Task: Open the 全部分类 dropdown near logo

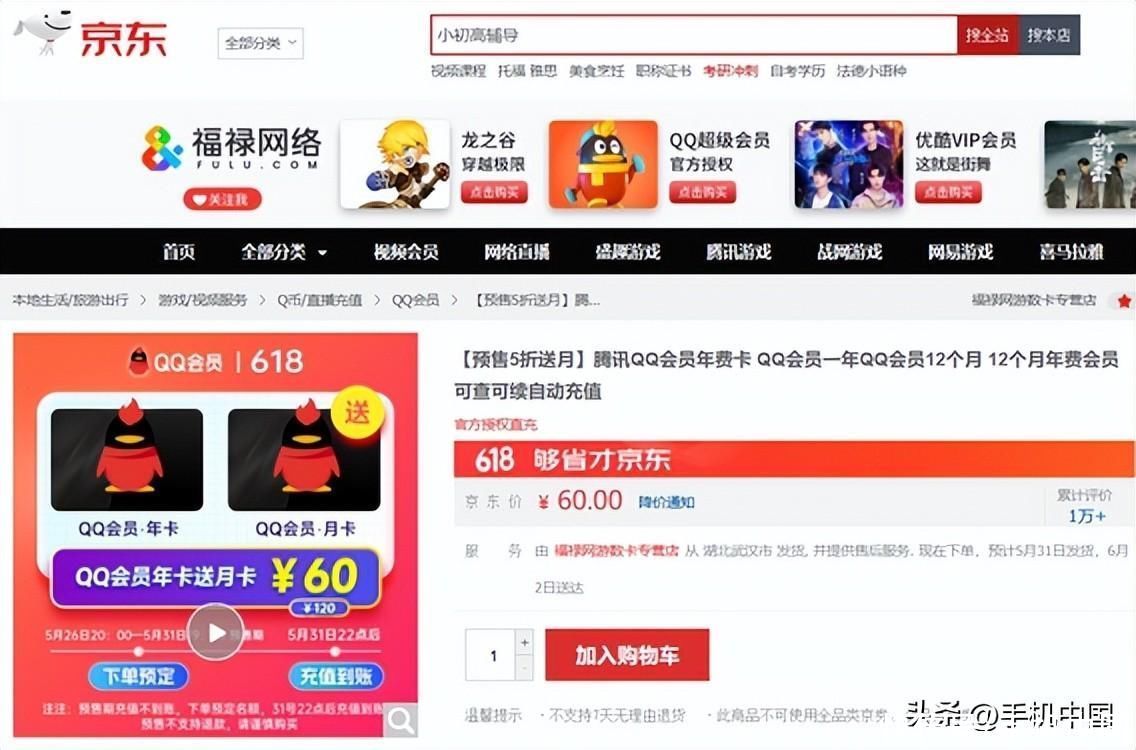Action: [260, 43]
